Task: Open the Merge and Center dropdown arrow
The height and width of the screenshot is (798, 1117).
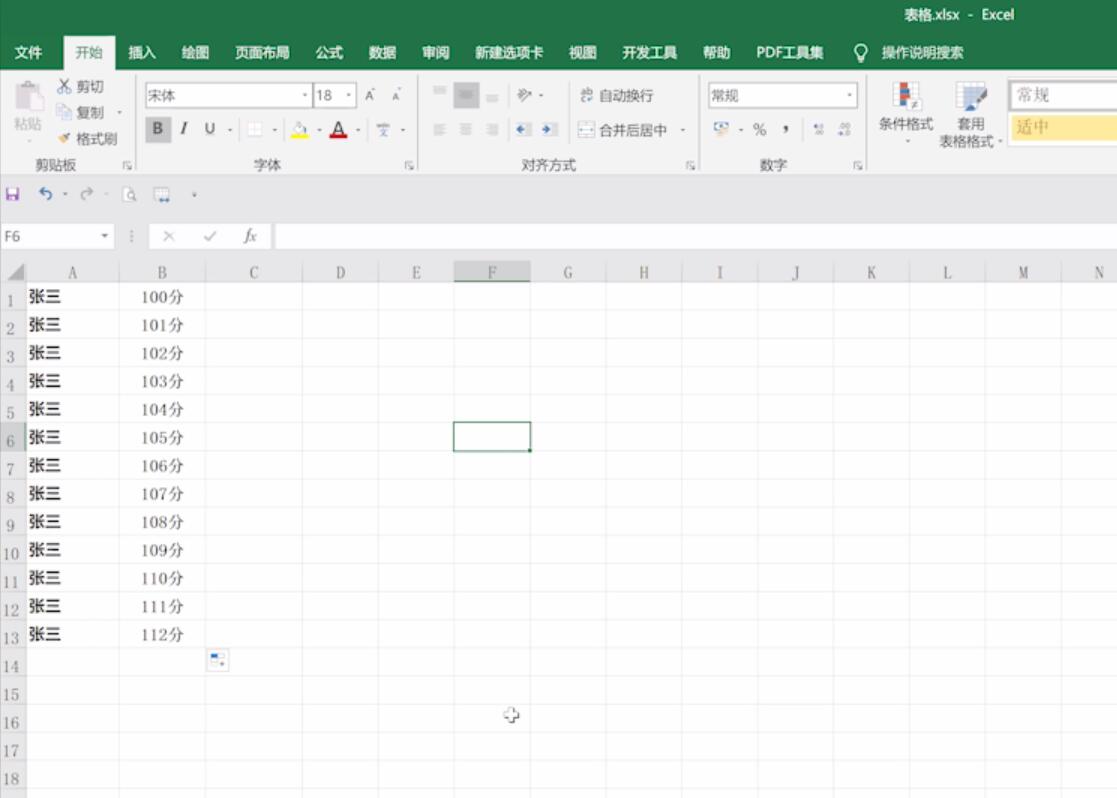Action: coord(682,130)
